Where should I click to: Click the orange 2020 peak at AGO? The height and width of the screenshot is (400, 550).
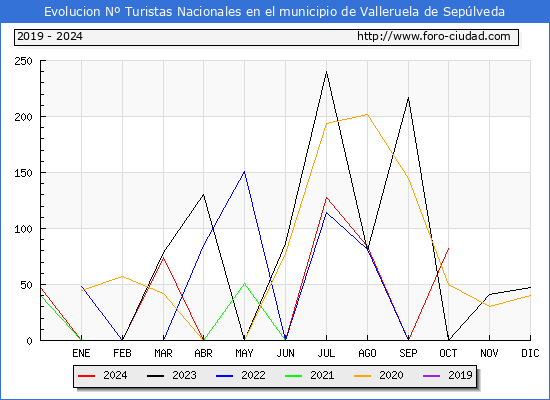pos(367,114)
